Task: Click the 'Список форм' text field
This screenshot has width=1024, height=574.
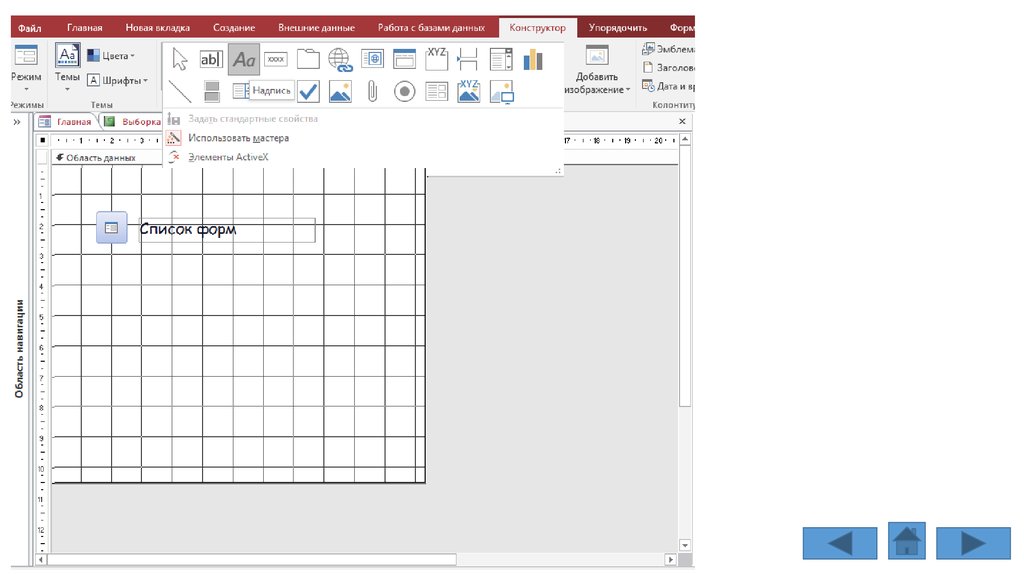Action: tap(227, 230)
